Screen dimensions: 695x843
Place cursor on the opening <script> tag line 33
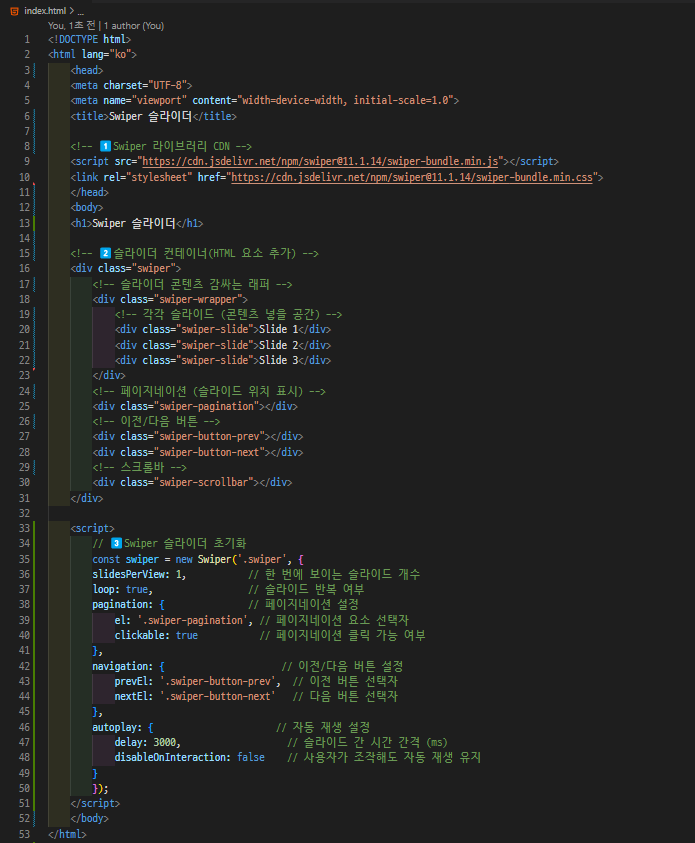92,528
